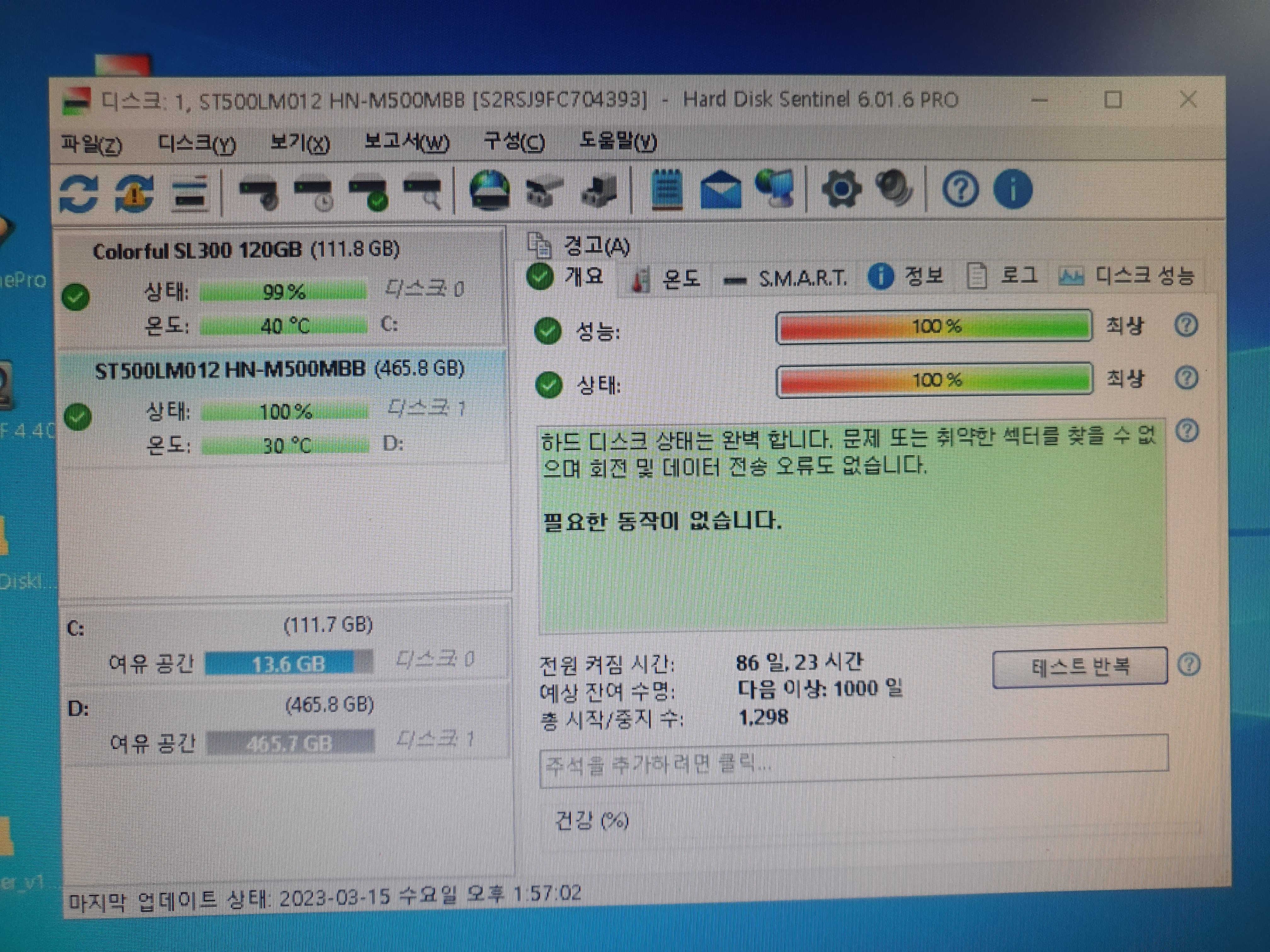Click the 40 °C temperature bar
Viewport: 1270px width, 952px height.
coord(283,326)
